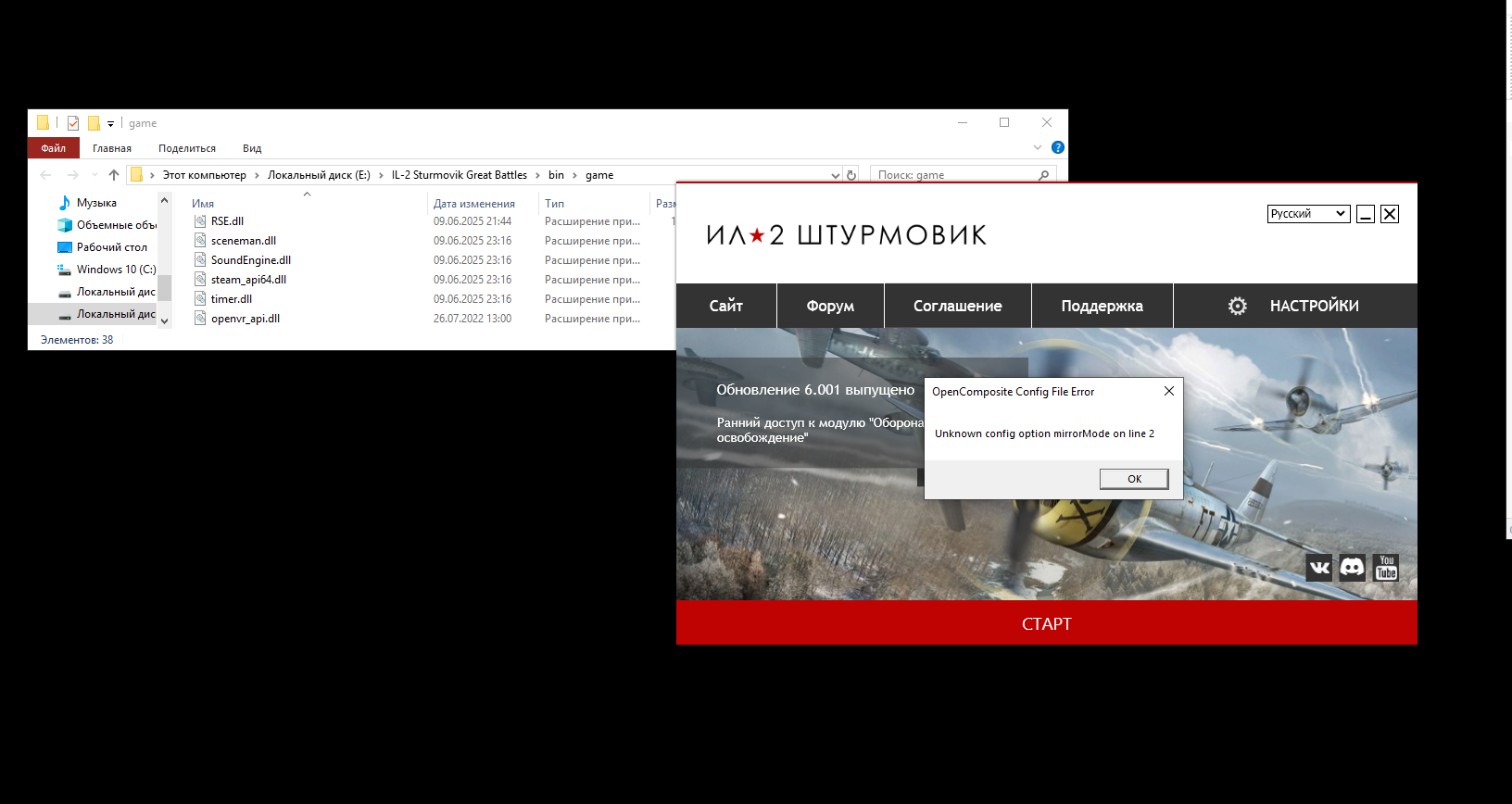The image size is (1512, 804).
Task: Select Windows 10 (C:) in navigation pane
Action: point(116,270)
